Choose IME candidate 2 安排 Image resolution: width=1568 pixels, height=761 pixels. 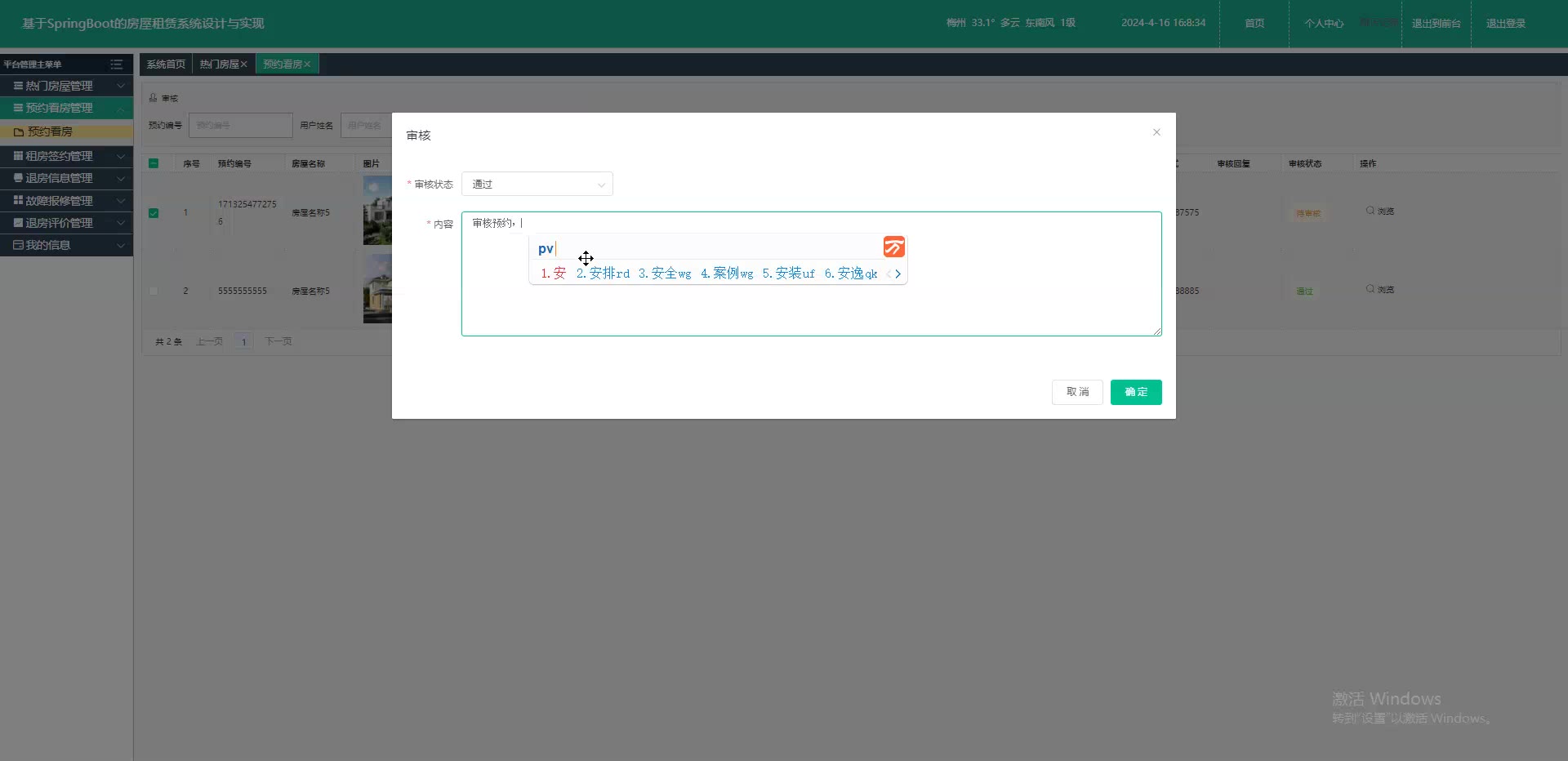[x=603, y=274]
